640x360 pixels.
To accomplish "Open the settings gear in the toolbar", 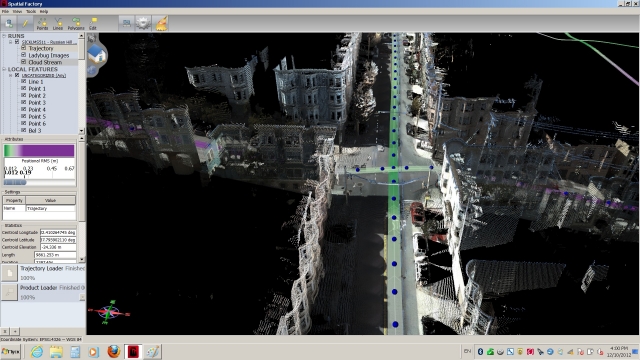I will (x=143, y=23).
